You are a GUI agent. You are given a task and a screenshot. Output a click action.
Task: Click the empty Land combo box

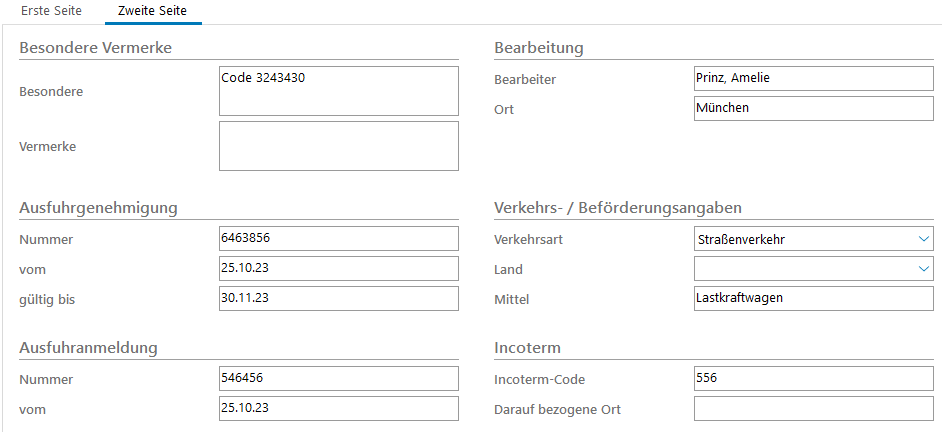point(800,269)
